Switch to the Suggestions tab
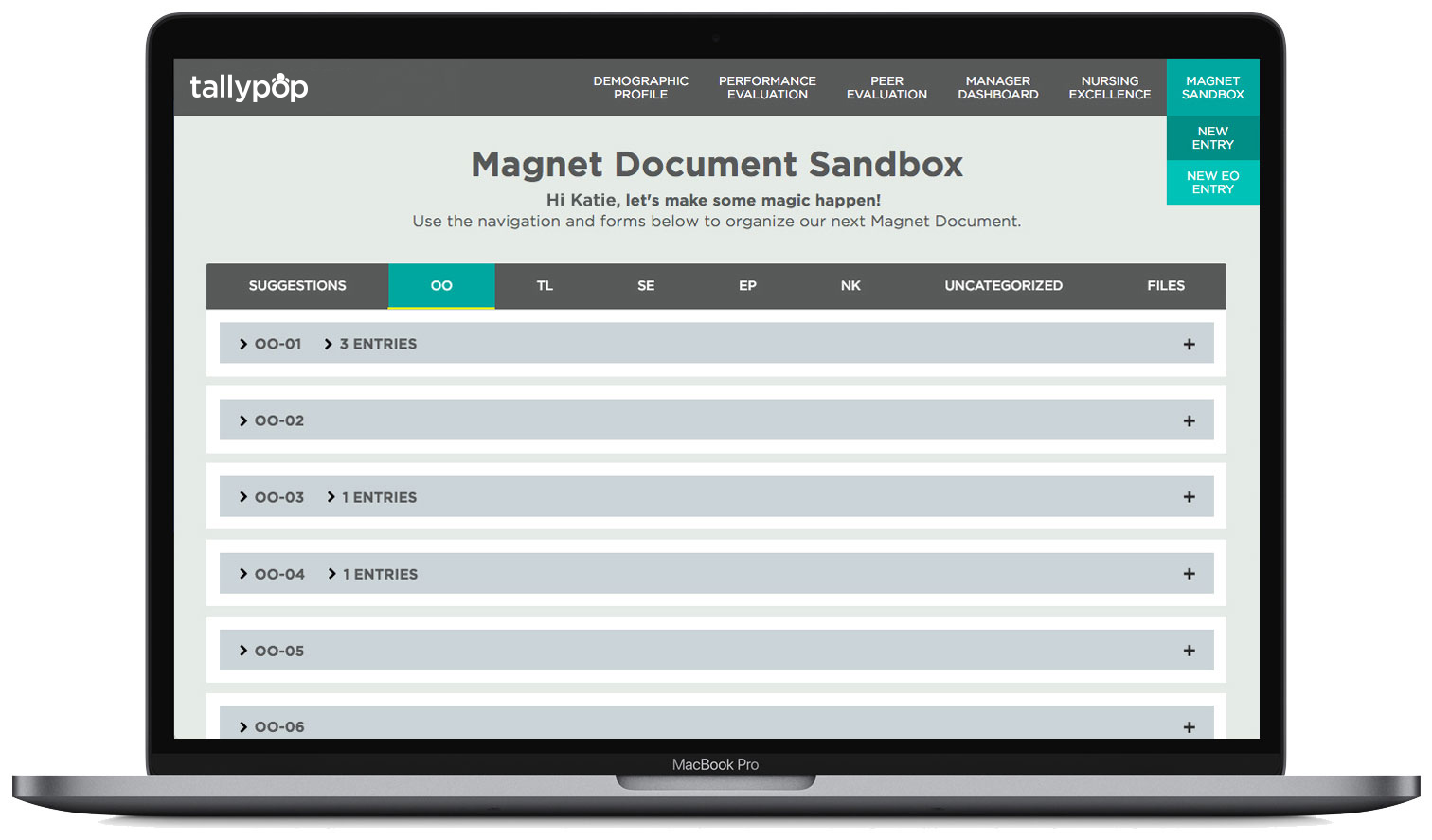 point(297,286)
